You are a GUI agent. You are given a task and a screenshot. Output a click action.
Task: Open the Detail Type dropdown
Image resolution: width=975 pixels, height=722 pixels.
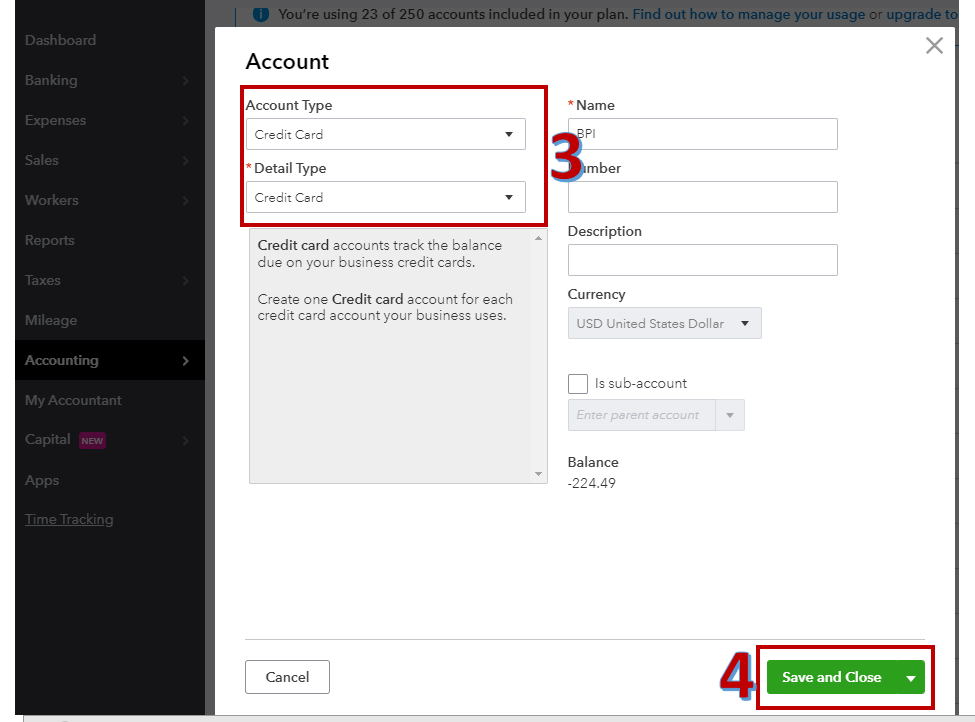tap(385, 197)
